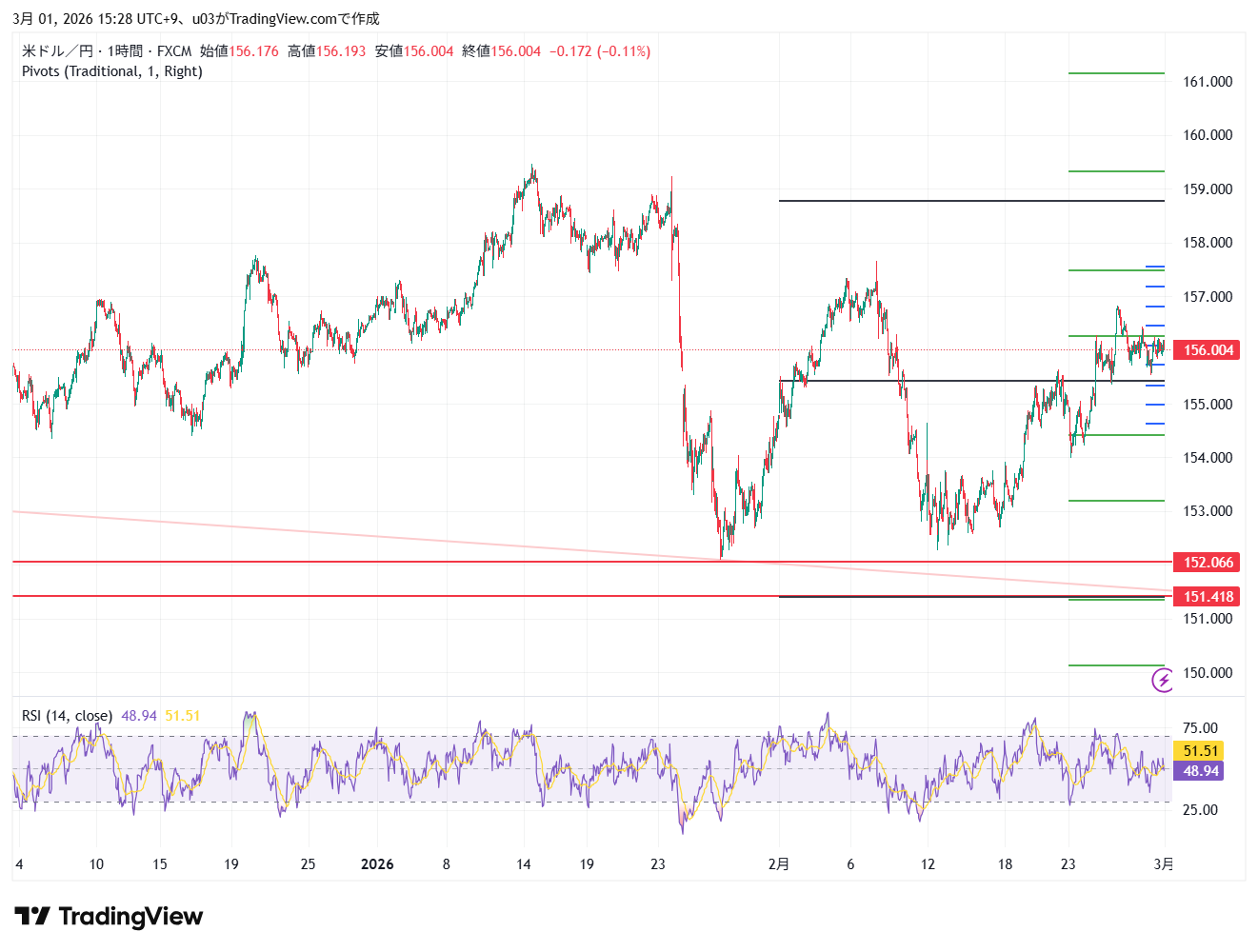Click the 160.000 level on the price scale

click(1207, 135)
